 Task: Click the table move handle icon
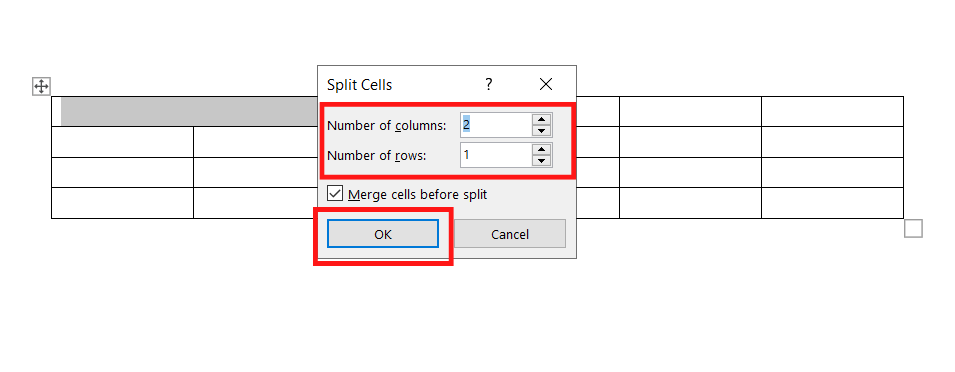coord(41,86)
